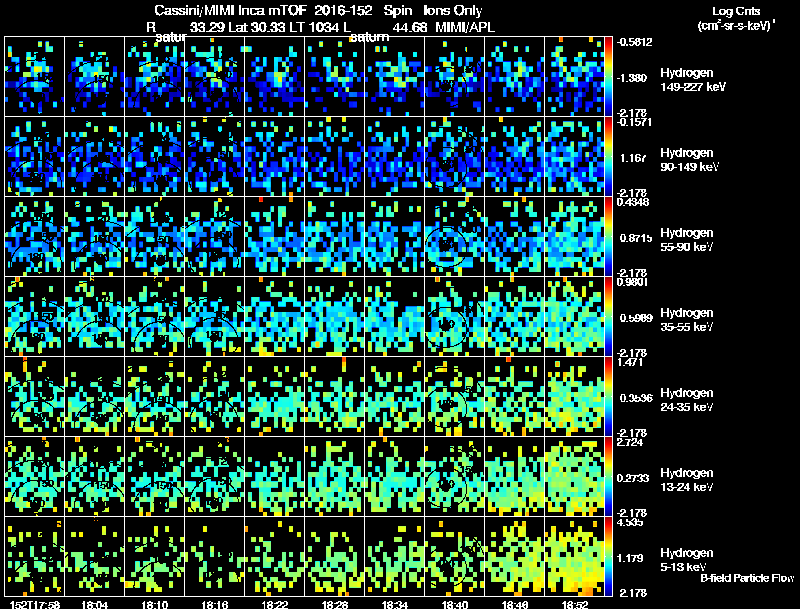800x609 pixels.
Task: Click the '18:28' time axis label
Action: point(335,604)
